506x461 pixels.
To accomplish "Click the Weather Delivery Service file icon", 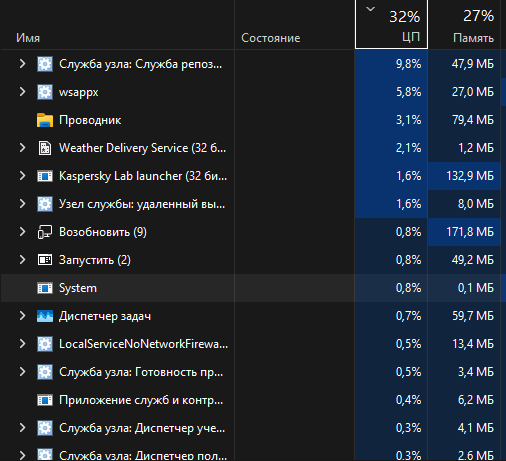I will click(x=45, y=148).
